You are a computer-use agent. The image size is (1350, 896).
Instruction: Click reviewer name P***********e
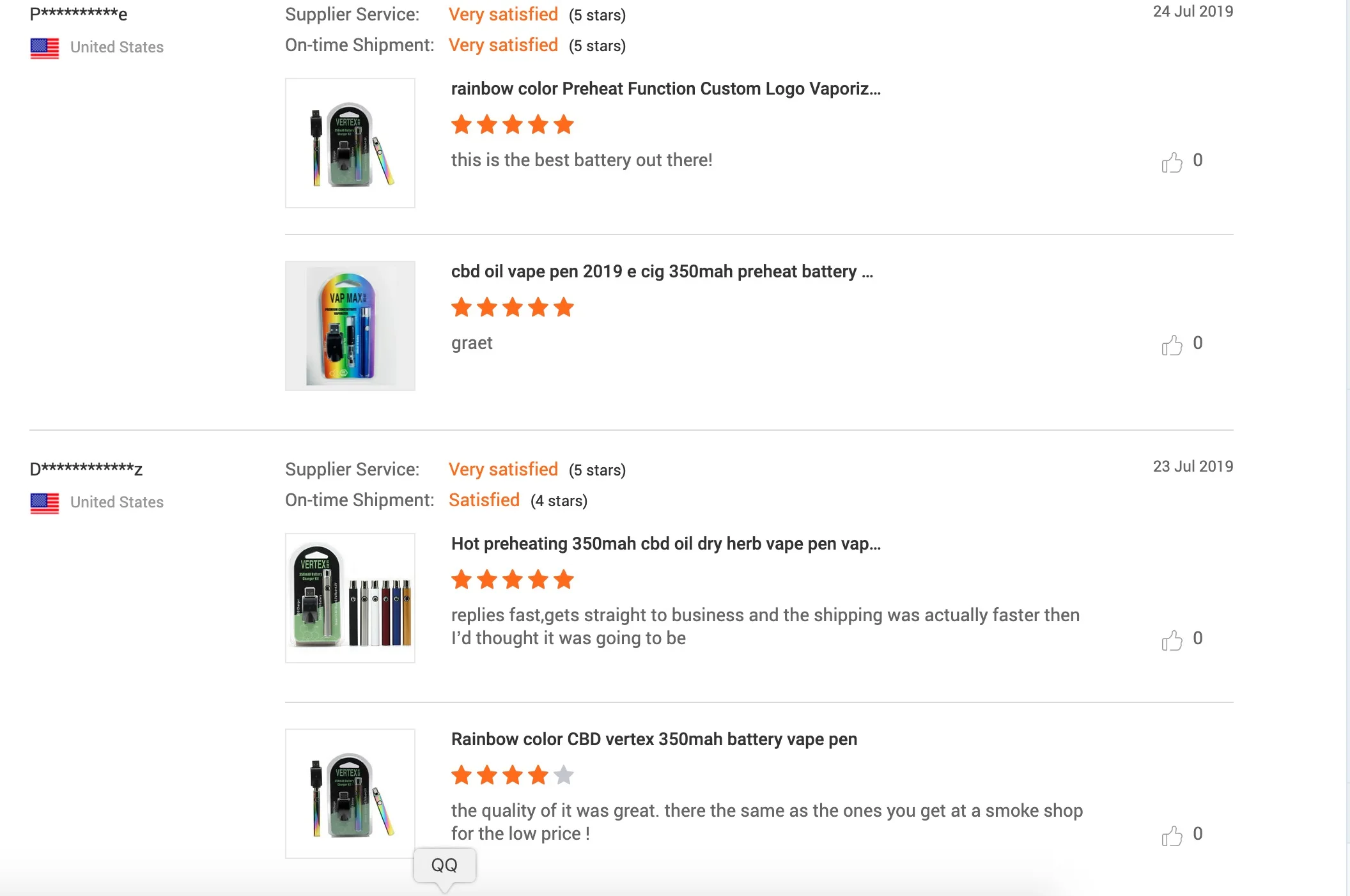point(79,13)
